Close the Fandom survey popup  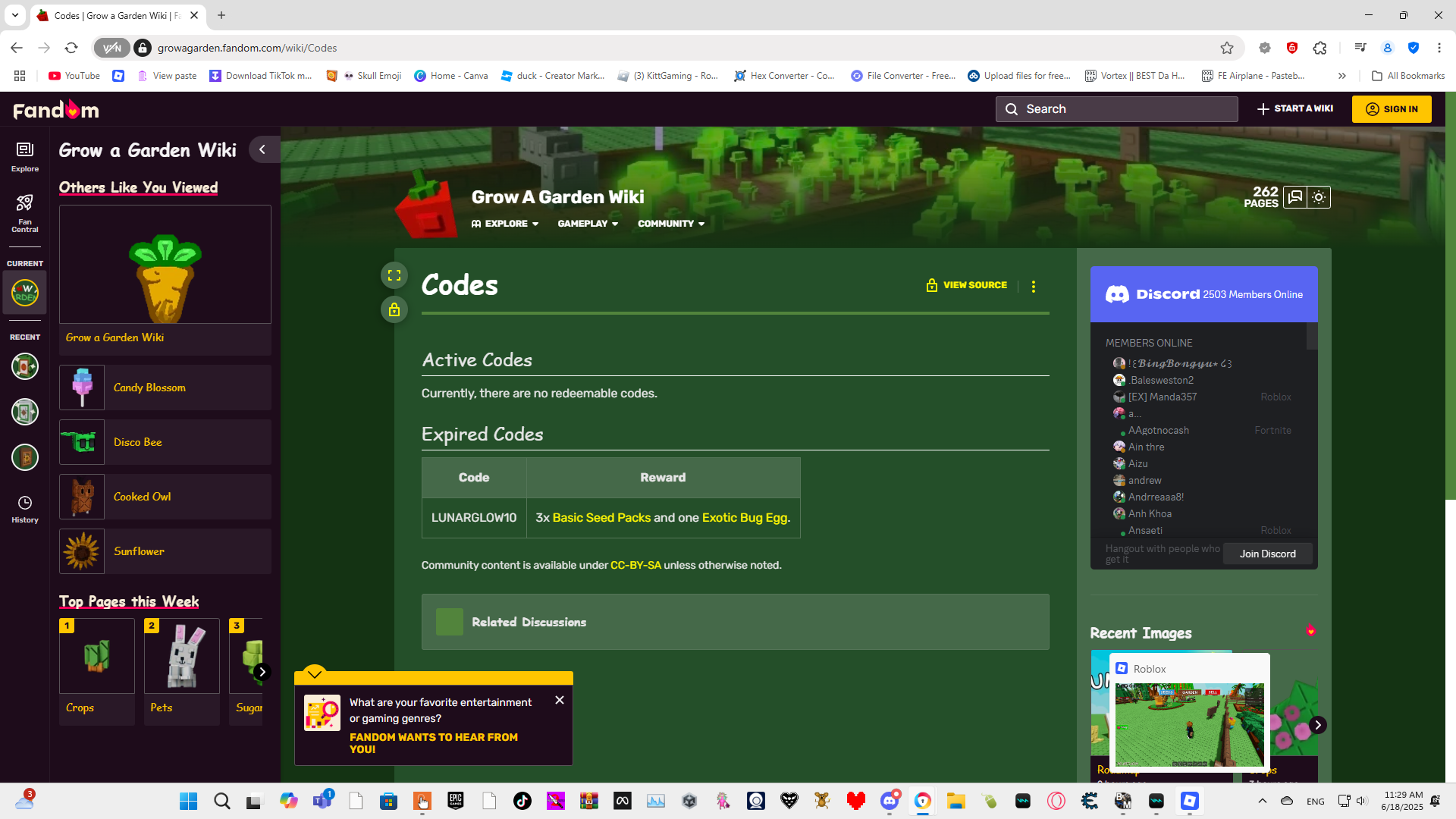point(560,700)
